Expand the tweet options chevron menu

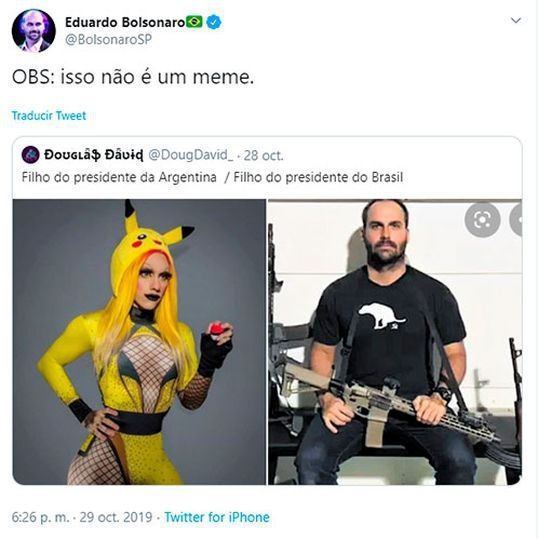pyautogui.click(x=516, y=21)
